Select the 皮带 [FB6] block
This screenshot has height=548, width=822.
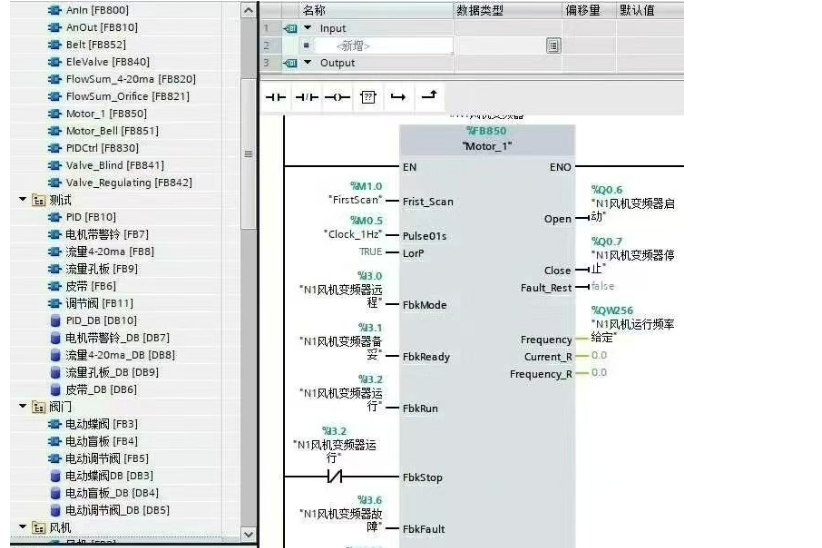91,286
